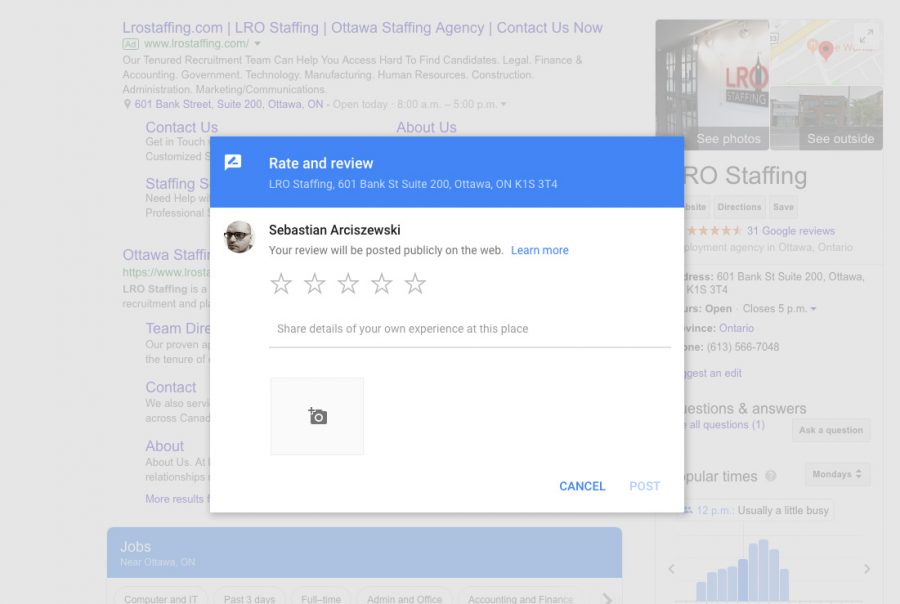900x604 pixels.
Task: Give a five star rating
Action: tap(415, 284)
